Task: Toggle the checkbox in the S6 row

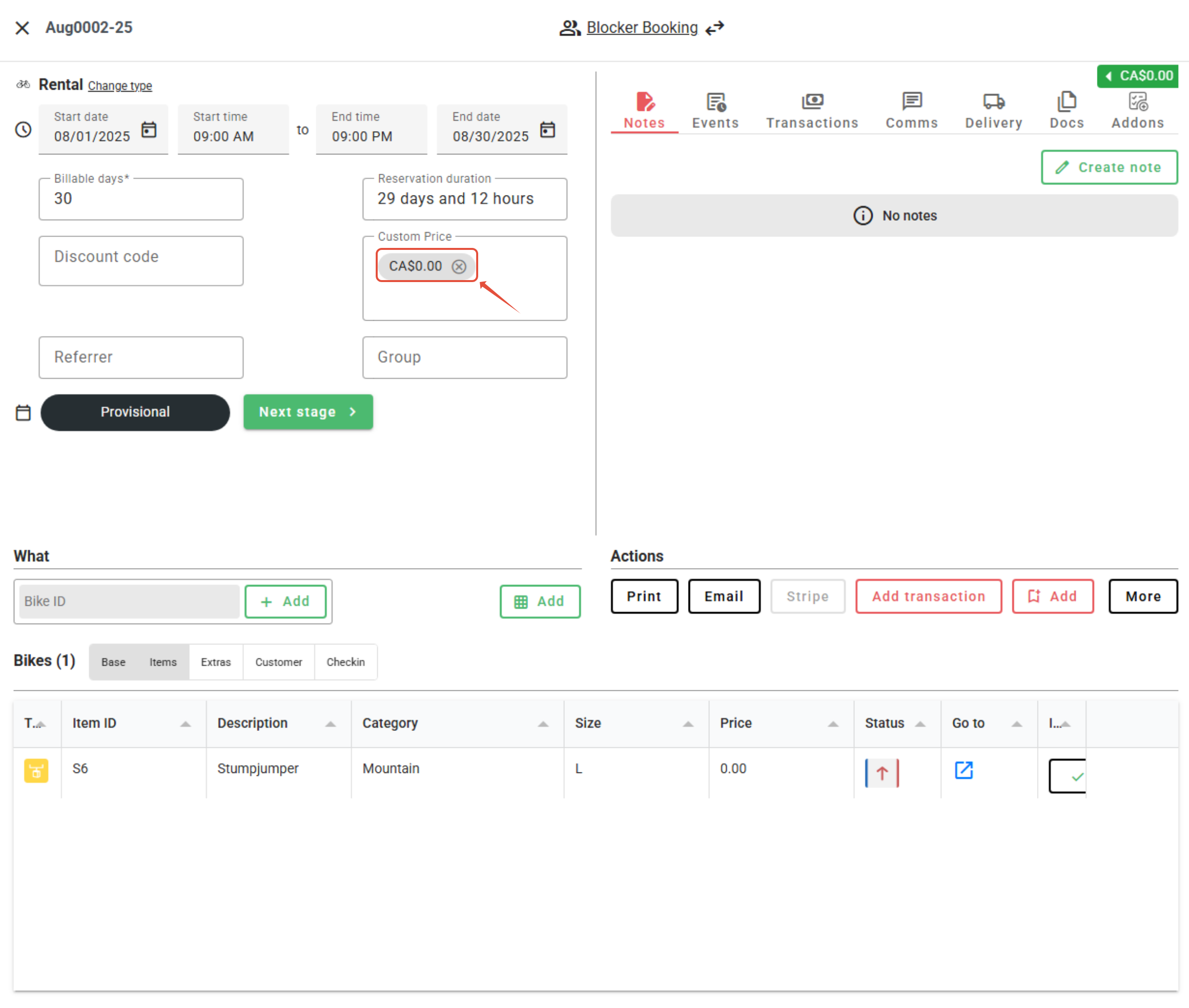Action: 1067,775
